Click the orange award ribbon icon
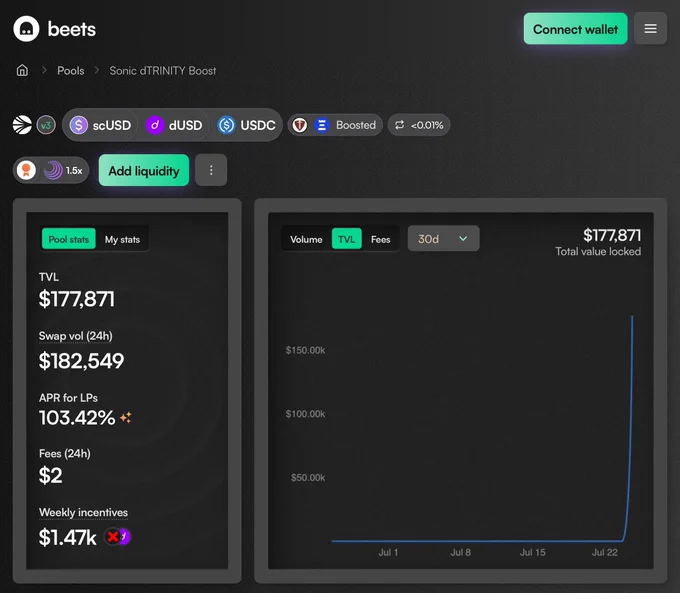The image size is (680, 593). coord(26,170)
